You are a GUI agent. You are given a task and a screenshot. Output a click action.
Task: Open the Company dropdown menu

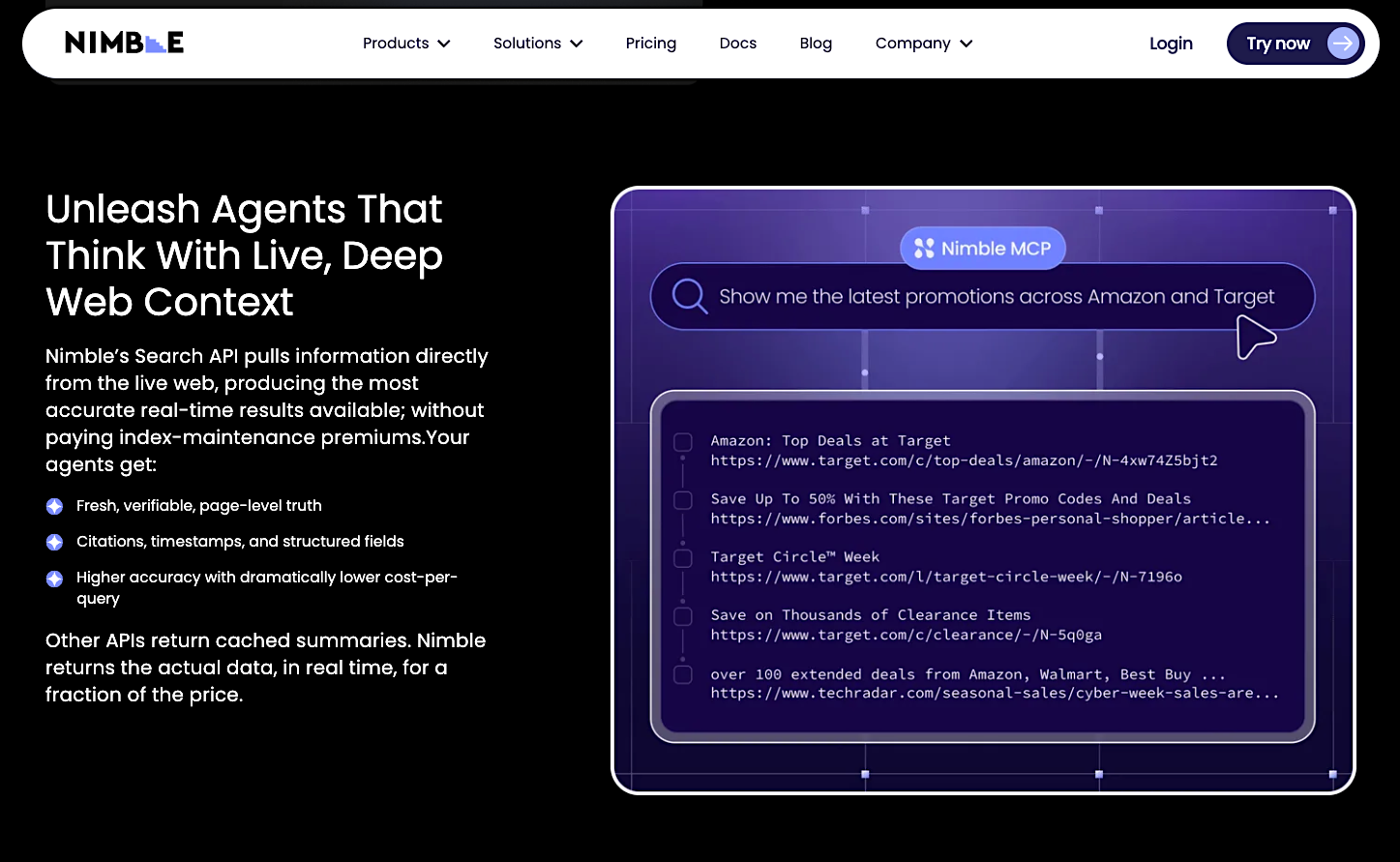coord(924,44)
